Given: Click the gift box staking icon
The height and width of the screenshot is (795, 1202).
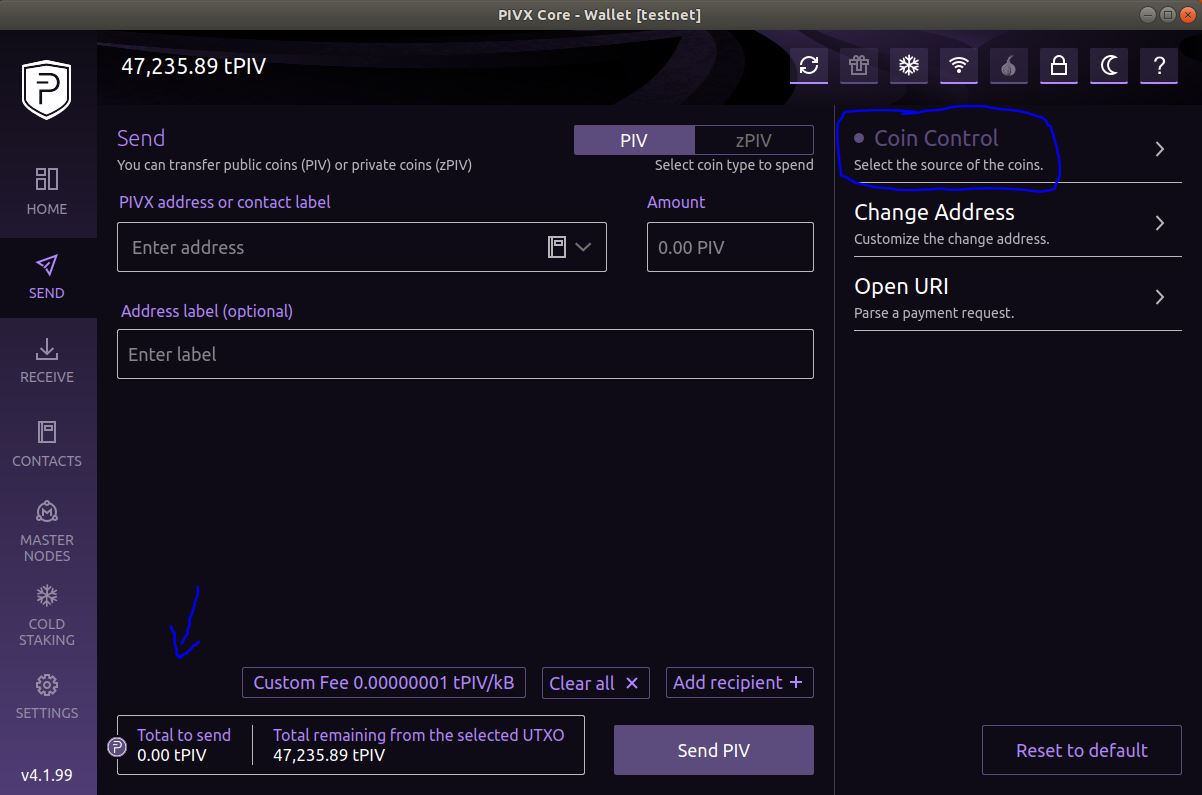Looking at the screenshot, I should coord(859,66).
